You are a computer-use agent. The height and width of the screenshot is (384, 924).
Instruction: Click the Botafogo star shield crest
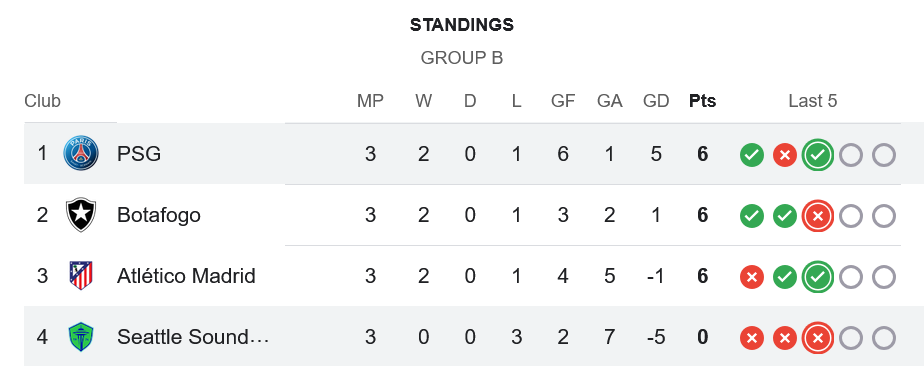[81, 214]
